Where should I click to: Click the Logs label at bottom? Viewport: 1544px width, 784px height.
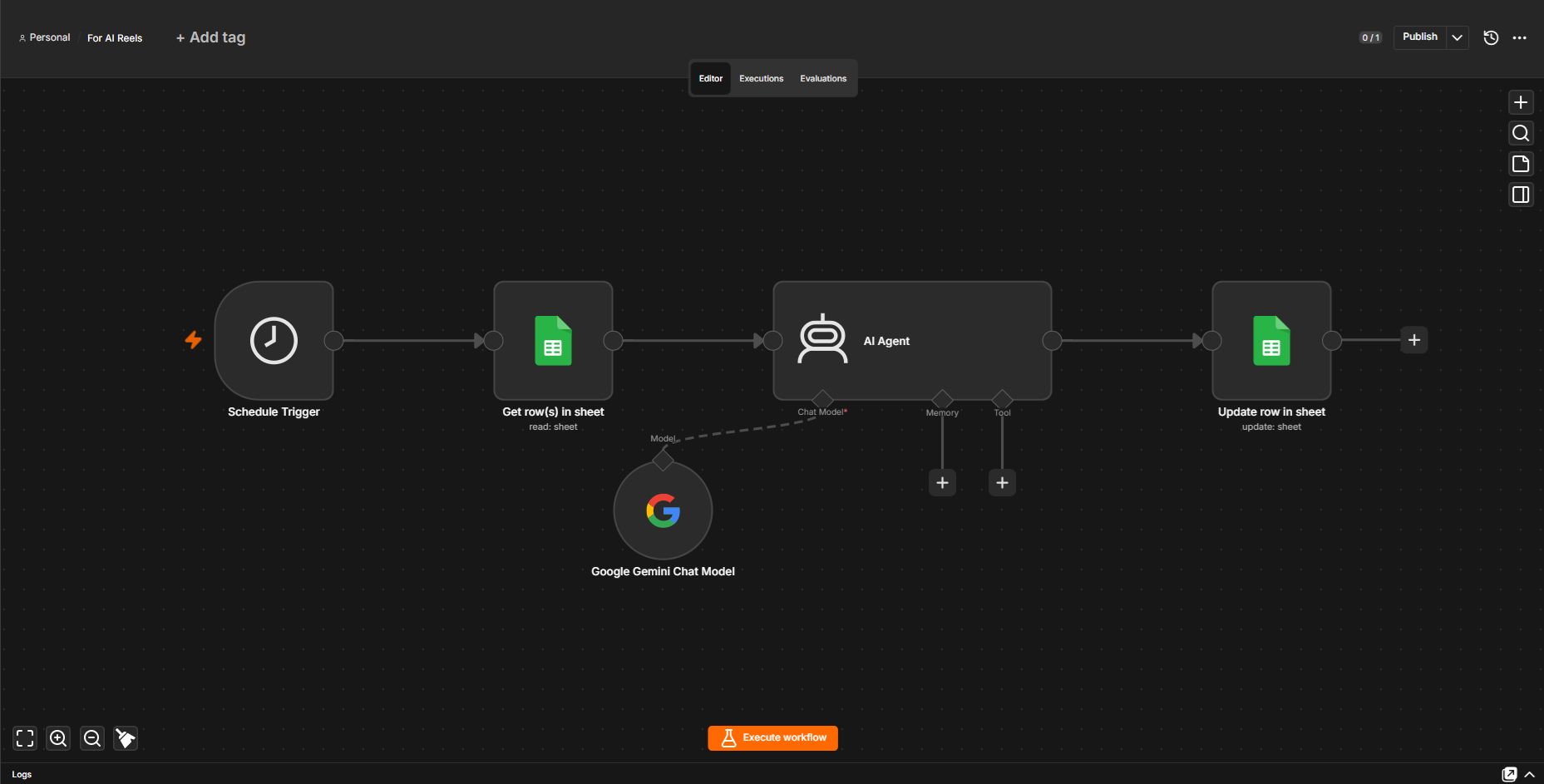click(22, 774)
